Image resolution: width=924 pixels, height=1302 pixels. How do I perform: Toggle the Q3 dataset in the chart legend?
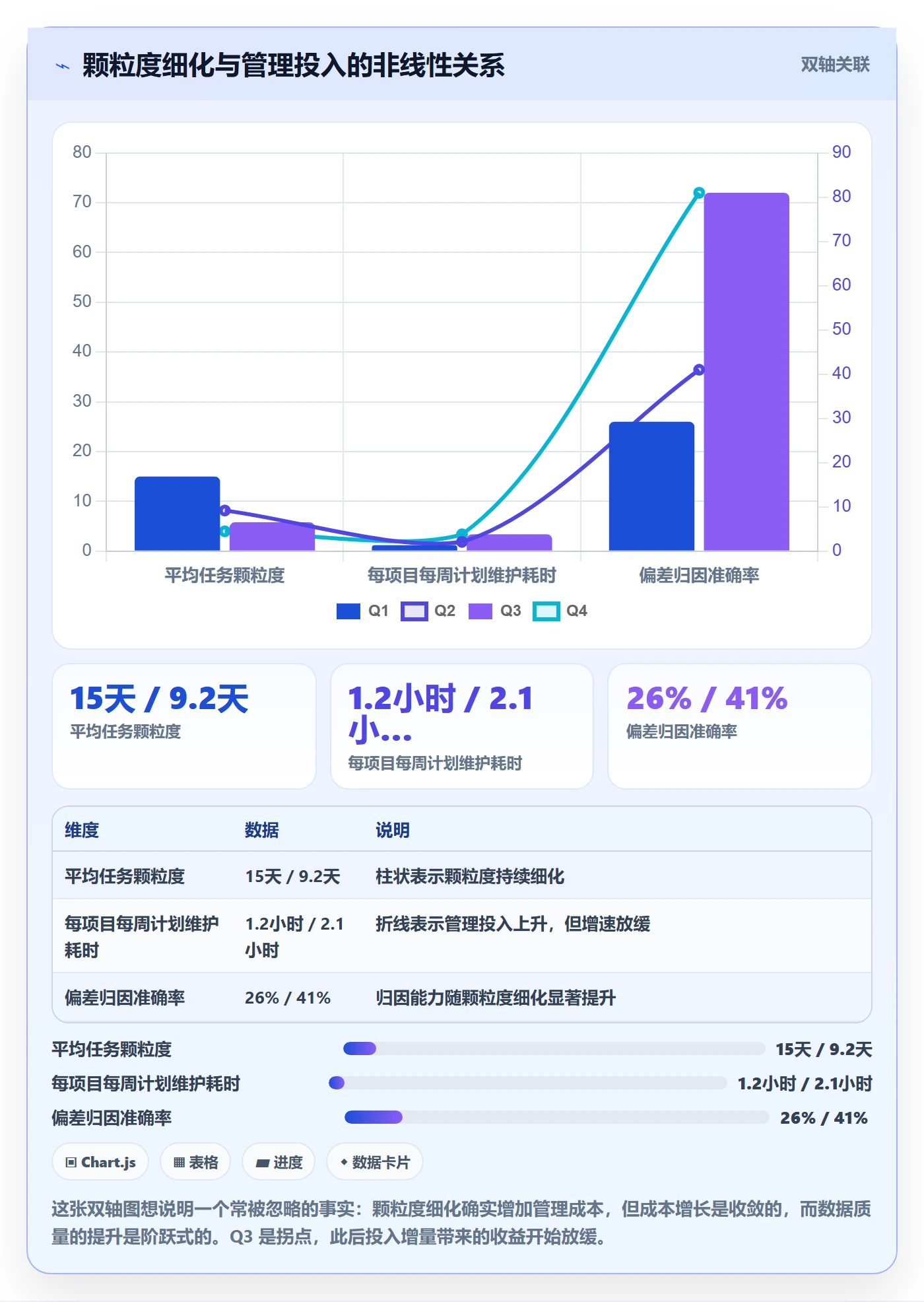pyautogui.click(x=494, y=611)
